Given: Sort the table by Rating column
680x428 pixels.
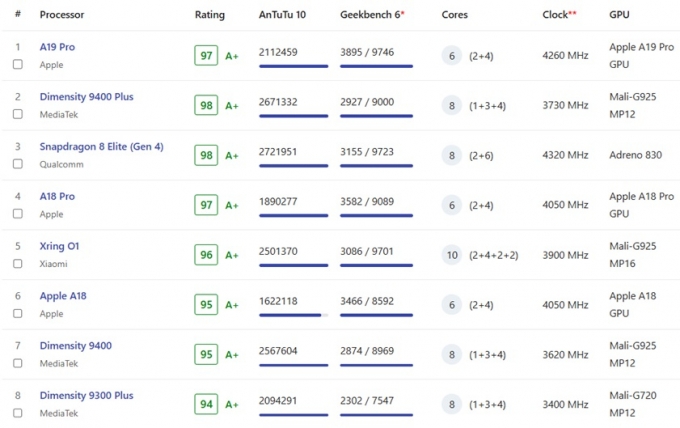Looking at the screenshot, I should click(x=210, y=15).
